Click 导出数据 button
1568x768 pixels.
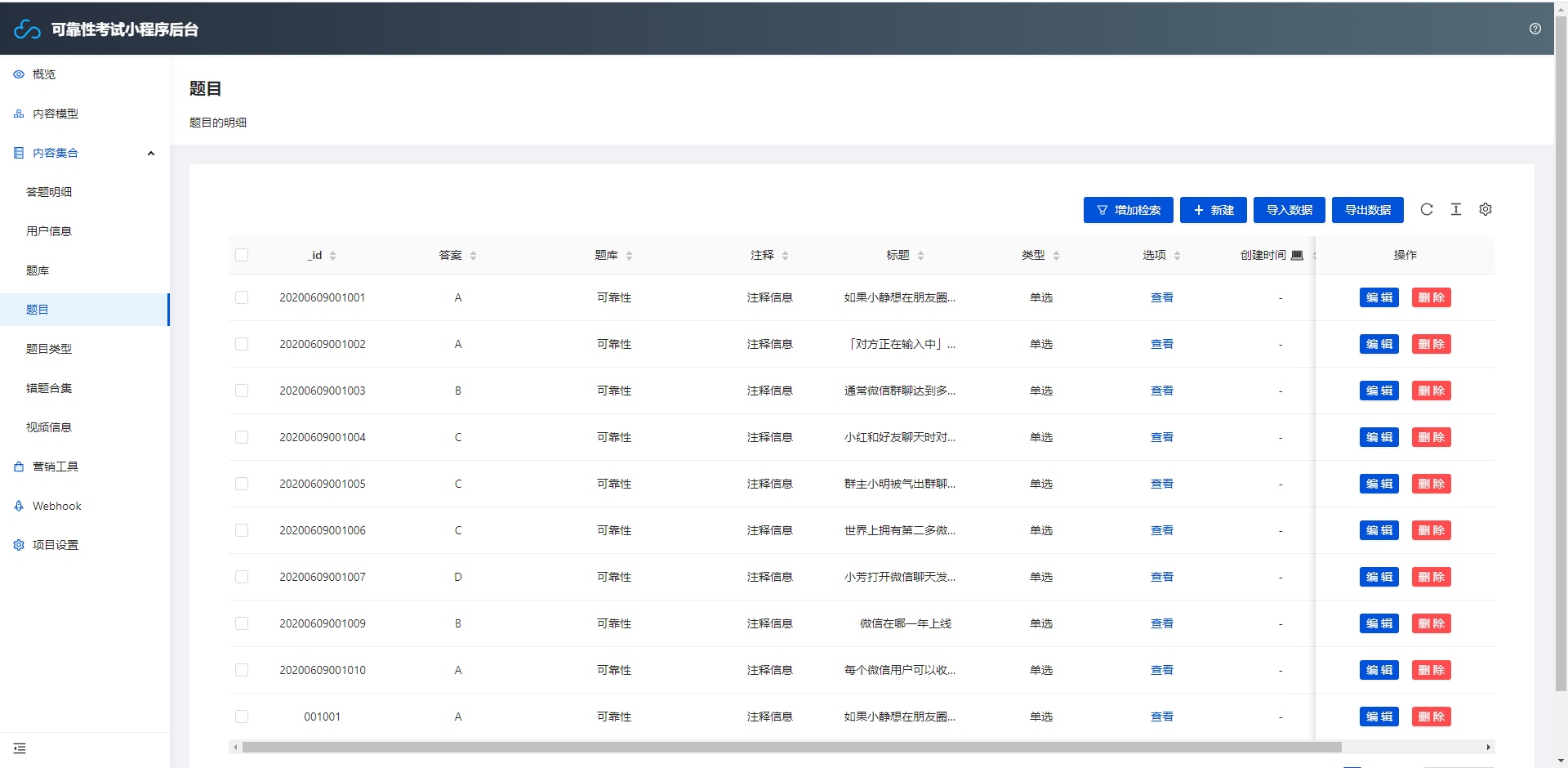tap(1368, 210)
